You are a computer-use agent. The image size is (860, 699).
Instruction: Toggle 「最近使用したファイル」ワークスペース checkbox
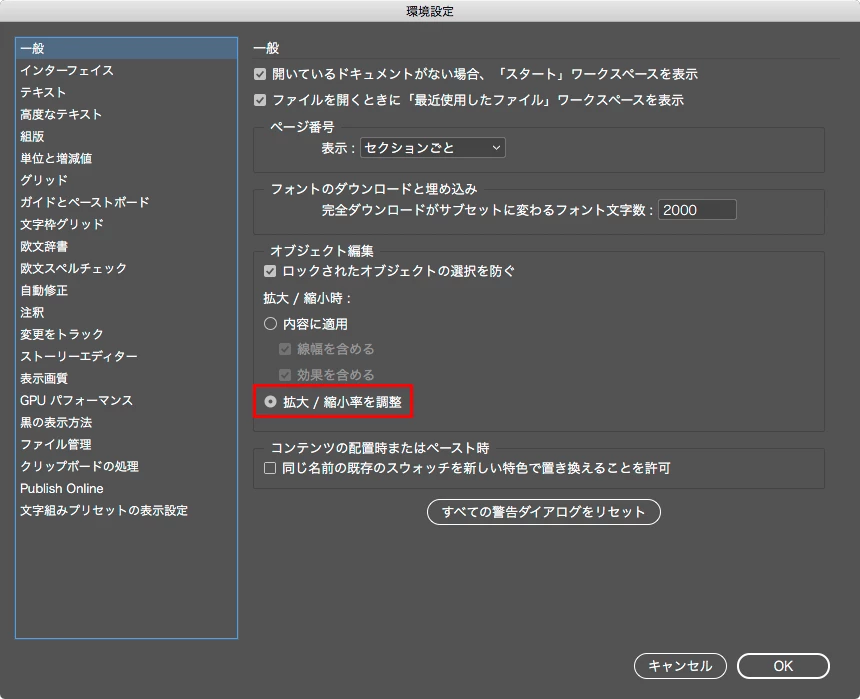pyautogui.click(x=260, y=100)
